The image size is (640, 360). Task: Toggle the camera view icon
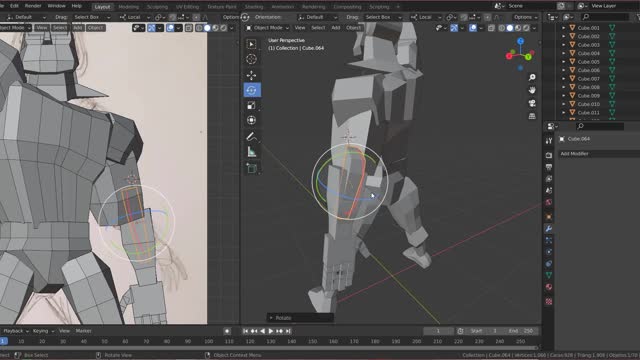[532, 103]
